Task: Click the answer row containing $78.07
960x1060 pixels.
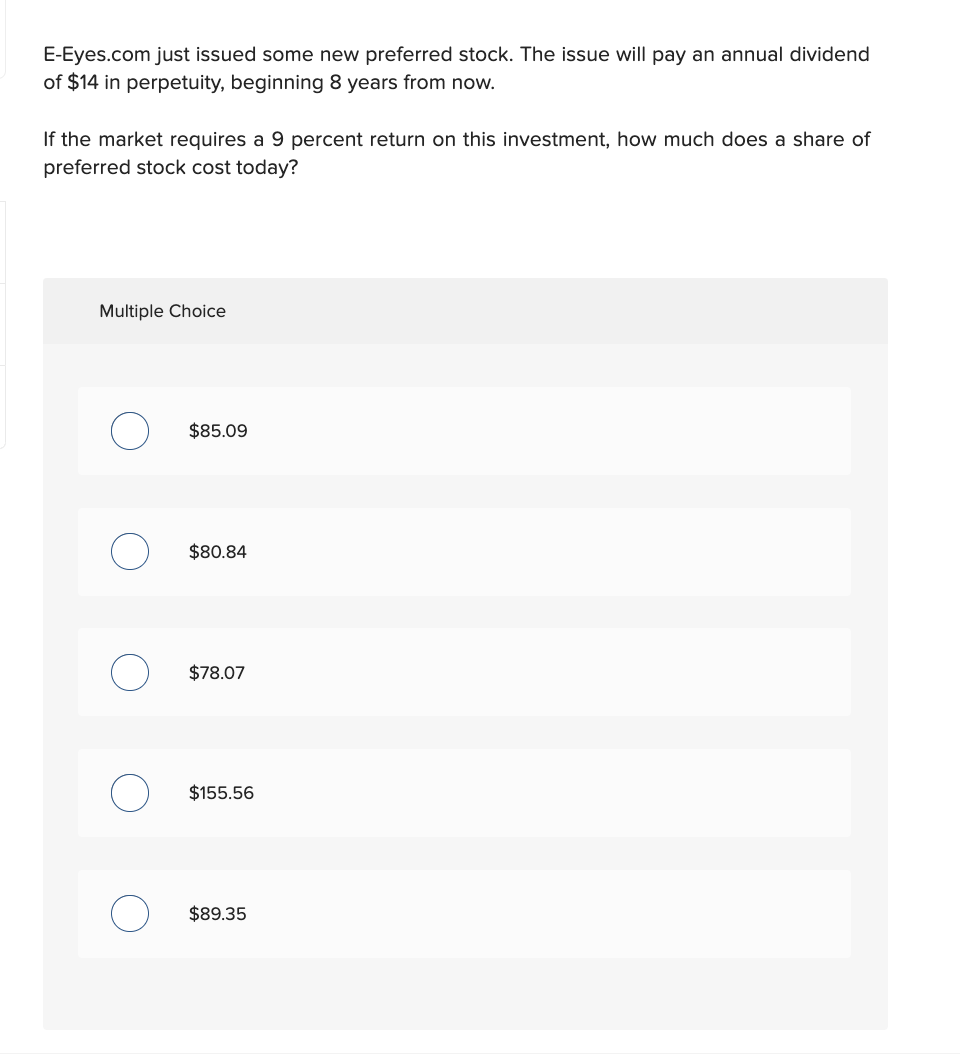Action: pyautogui.click(x=464, y=672)
